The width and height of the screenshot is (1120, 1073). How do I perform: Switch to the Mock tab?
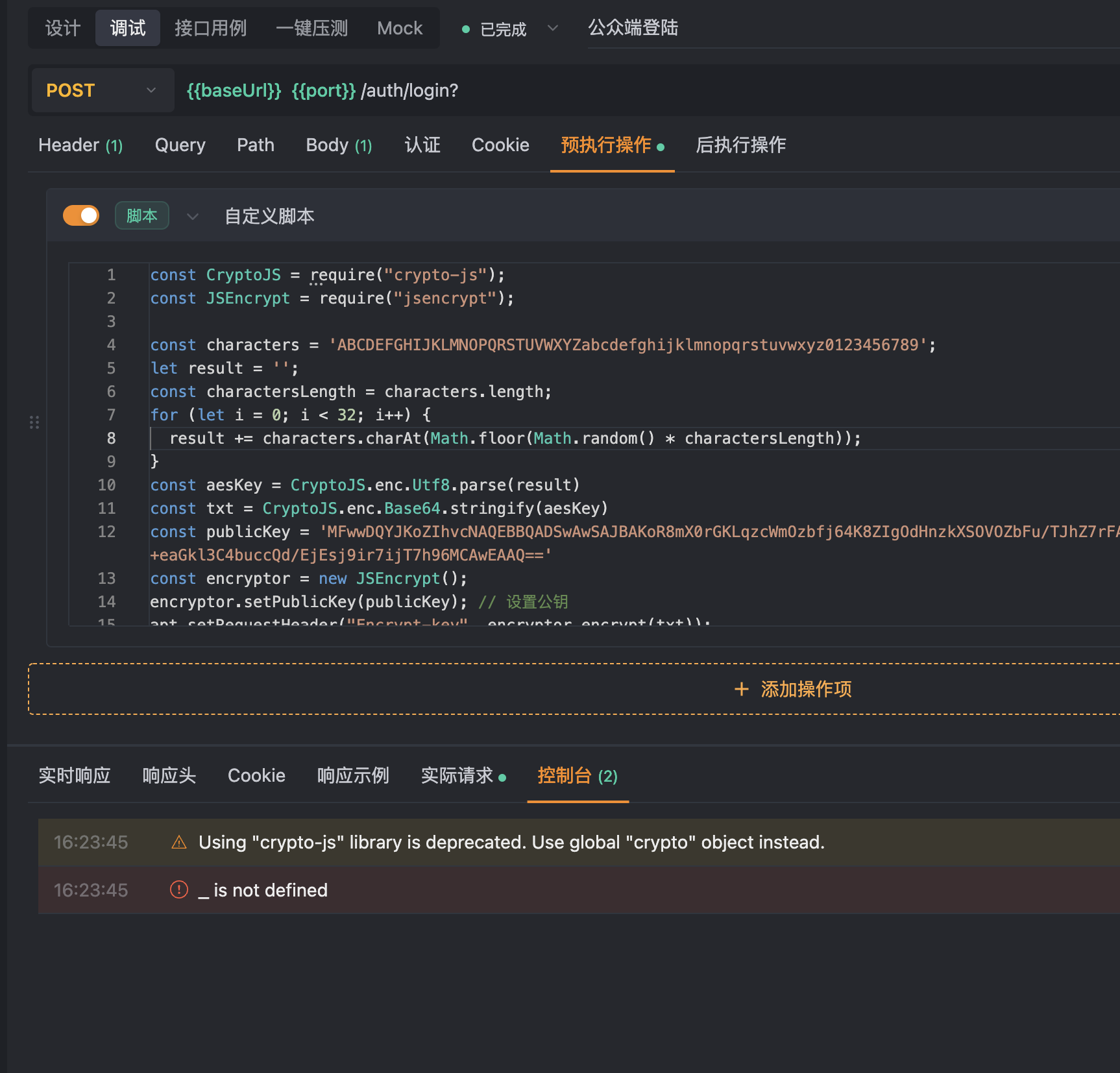pos(400,29)
